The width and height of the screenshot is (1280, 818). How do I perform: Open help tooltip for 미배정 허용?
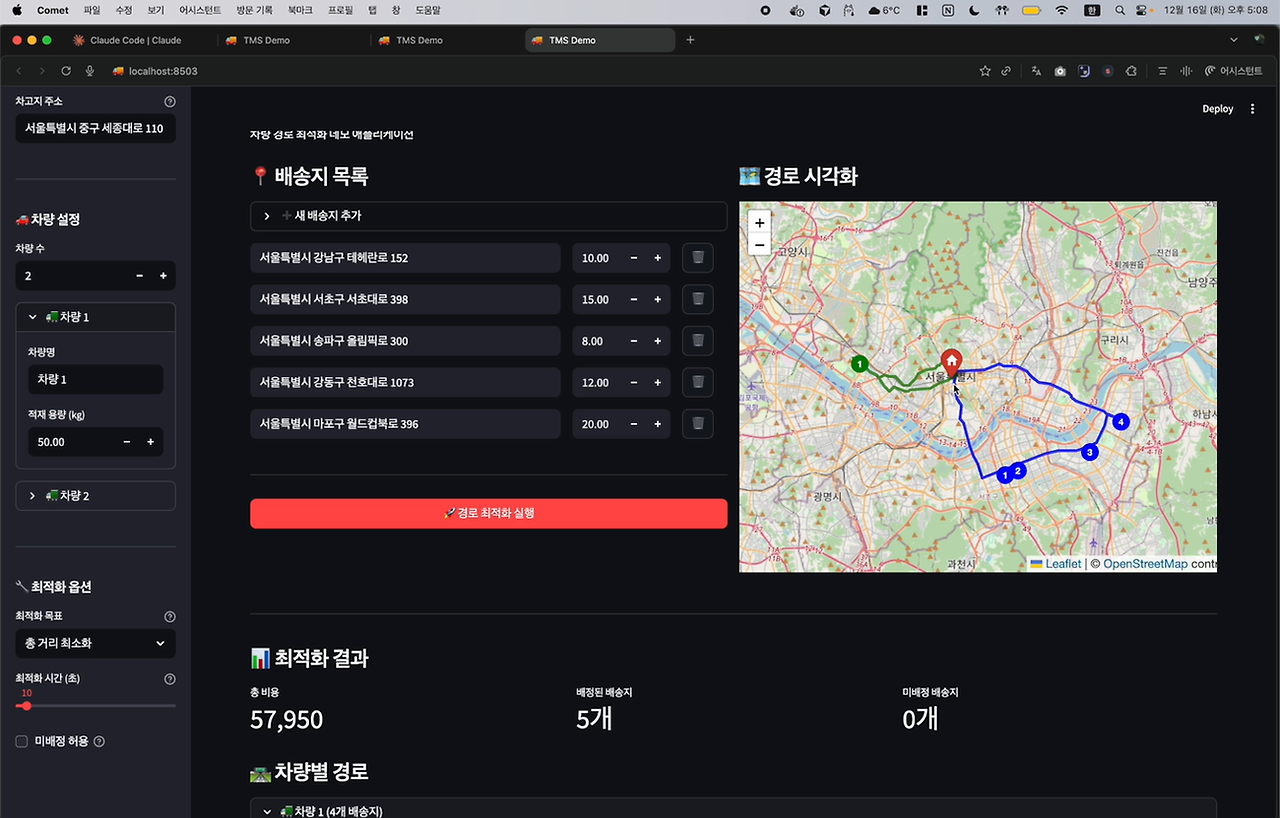coord(99,742)
